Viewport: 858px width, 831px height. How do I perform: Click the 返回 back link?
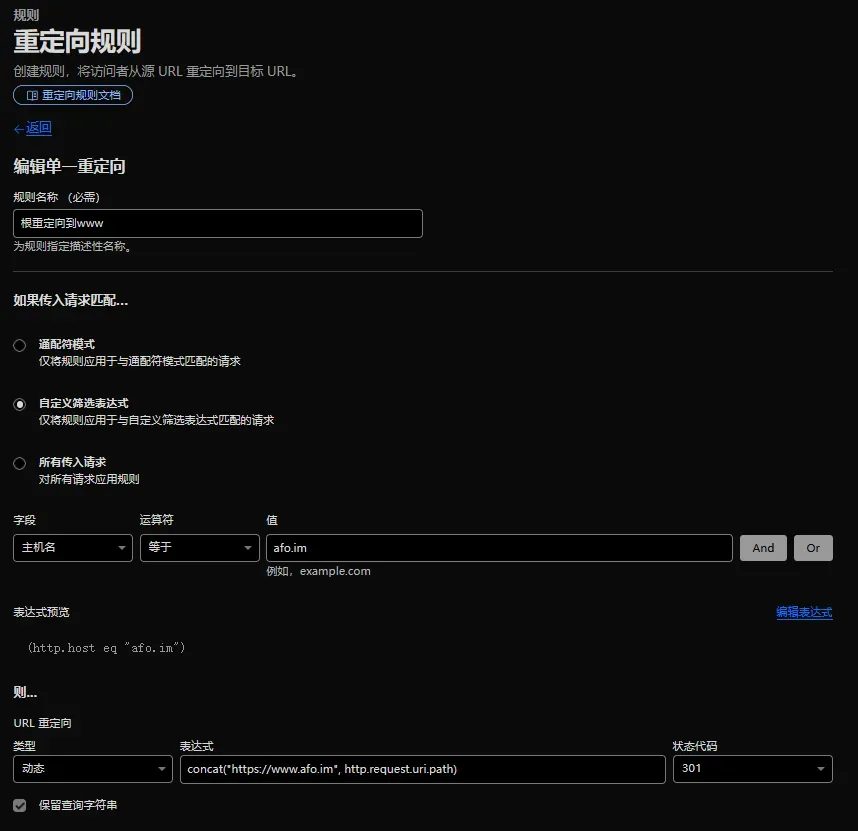pos(38,128)
